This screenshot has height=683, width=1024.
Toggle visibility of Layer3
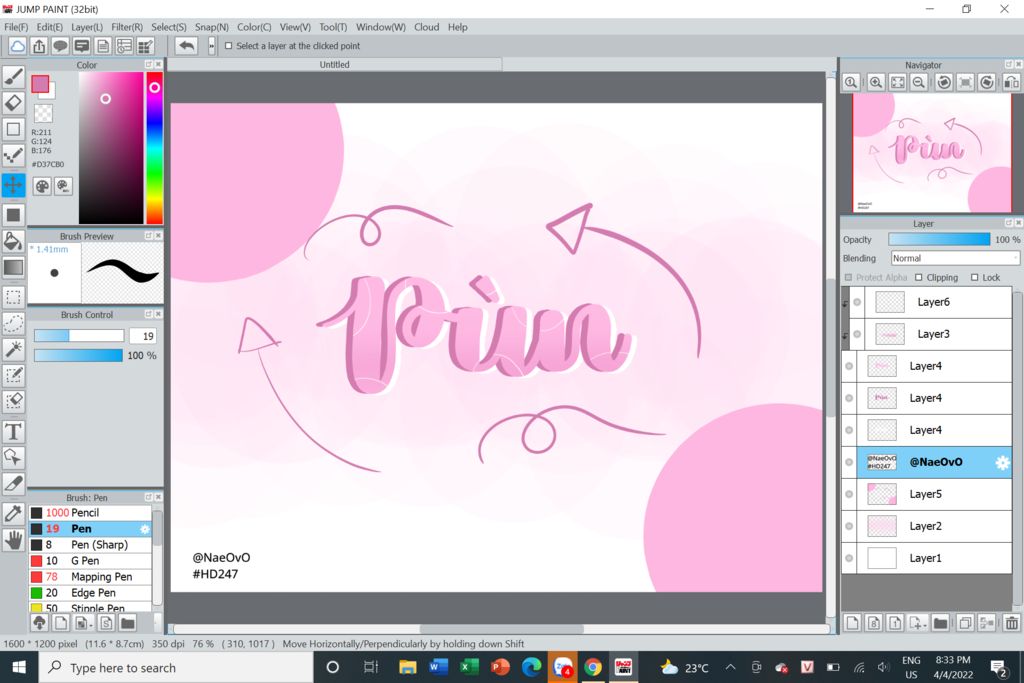[857, 334]
